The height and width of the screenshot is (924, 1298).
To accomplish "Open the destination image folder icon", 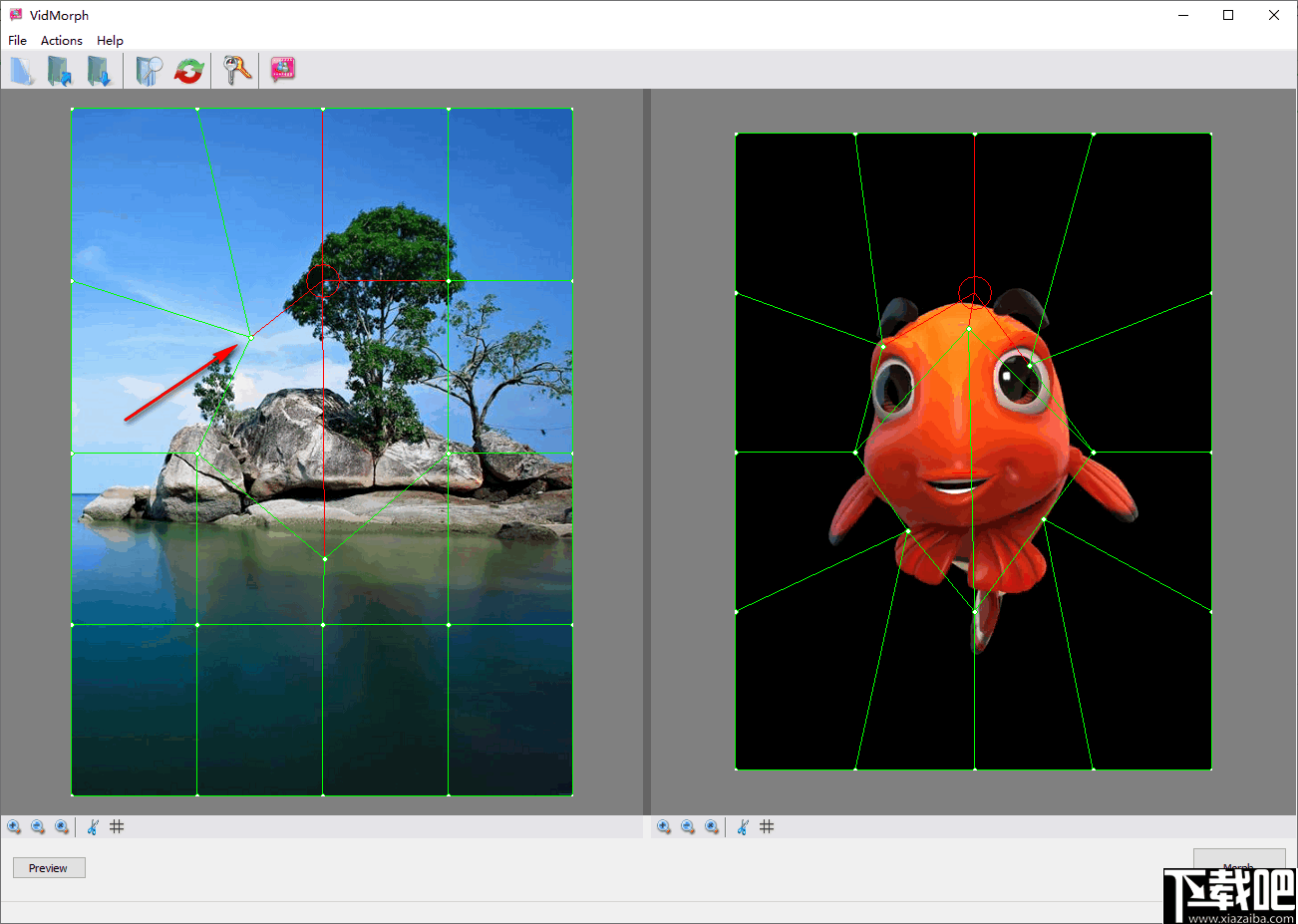I will tap(100, 70).
